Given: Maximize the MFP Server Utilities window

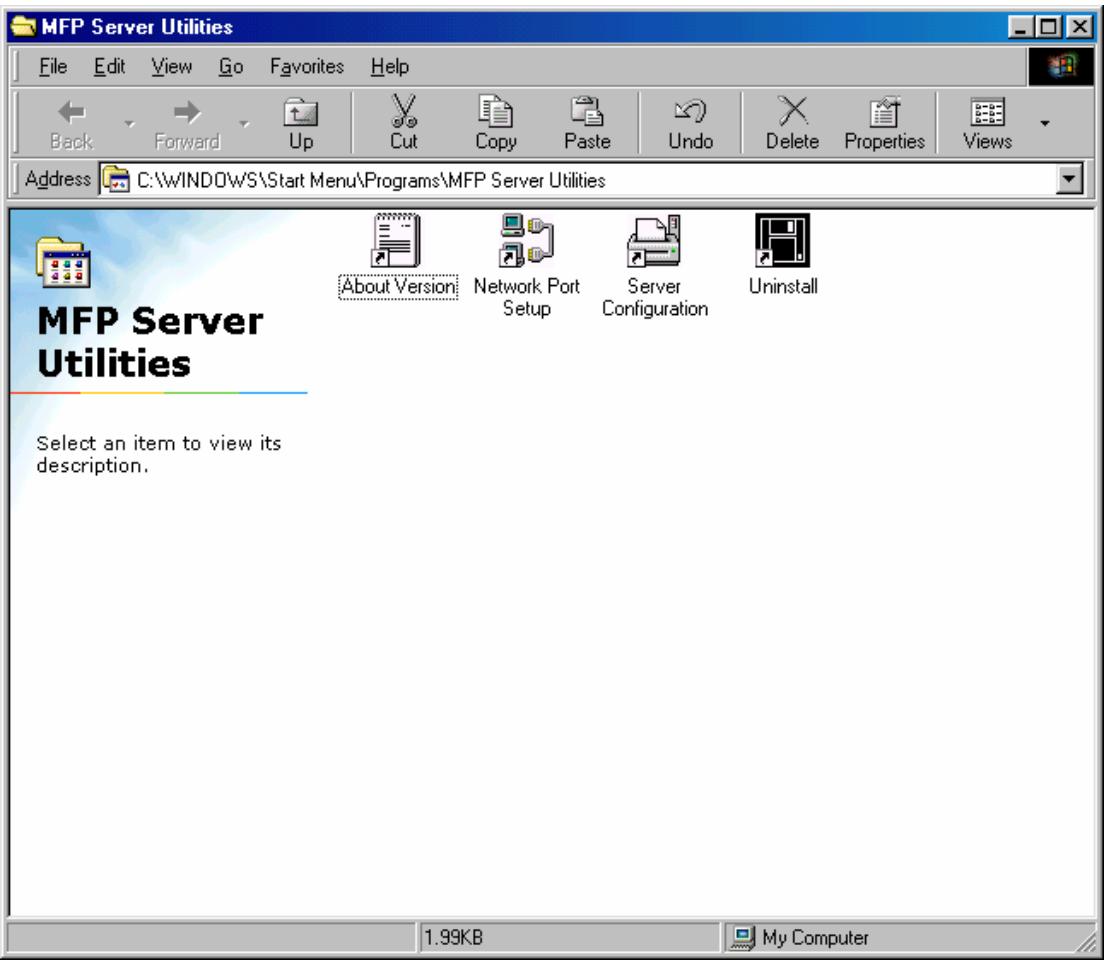Looking at the screenshot, I should tap(1047, 27).
